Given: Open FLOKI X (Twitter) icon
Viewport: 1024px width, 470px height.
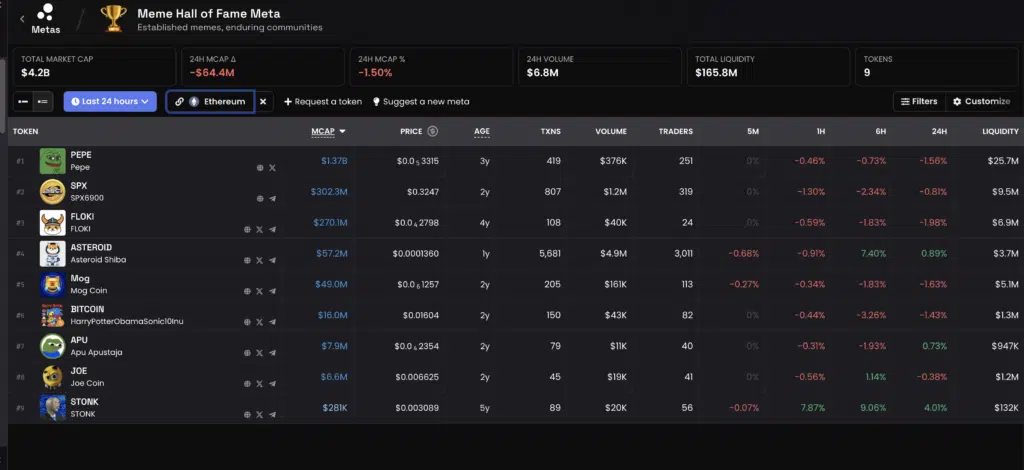Looking at the screenshot, I should point(259,229).
